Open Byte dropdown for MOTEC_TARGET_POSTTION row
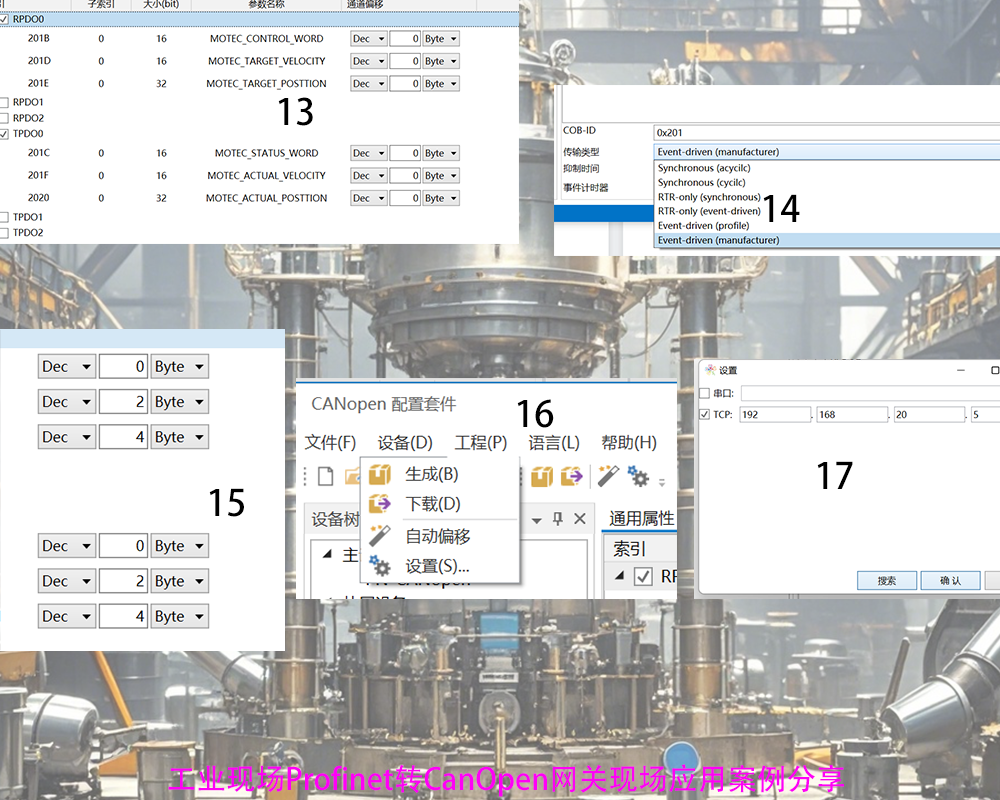This screenshot has height=800, width=1000. click(x=441, y=83)
